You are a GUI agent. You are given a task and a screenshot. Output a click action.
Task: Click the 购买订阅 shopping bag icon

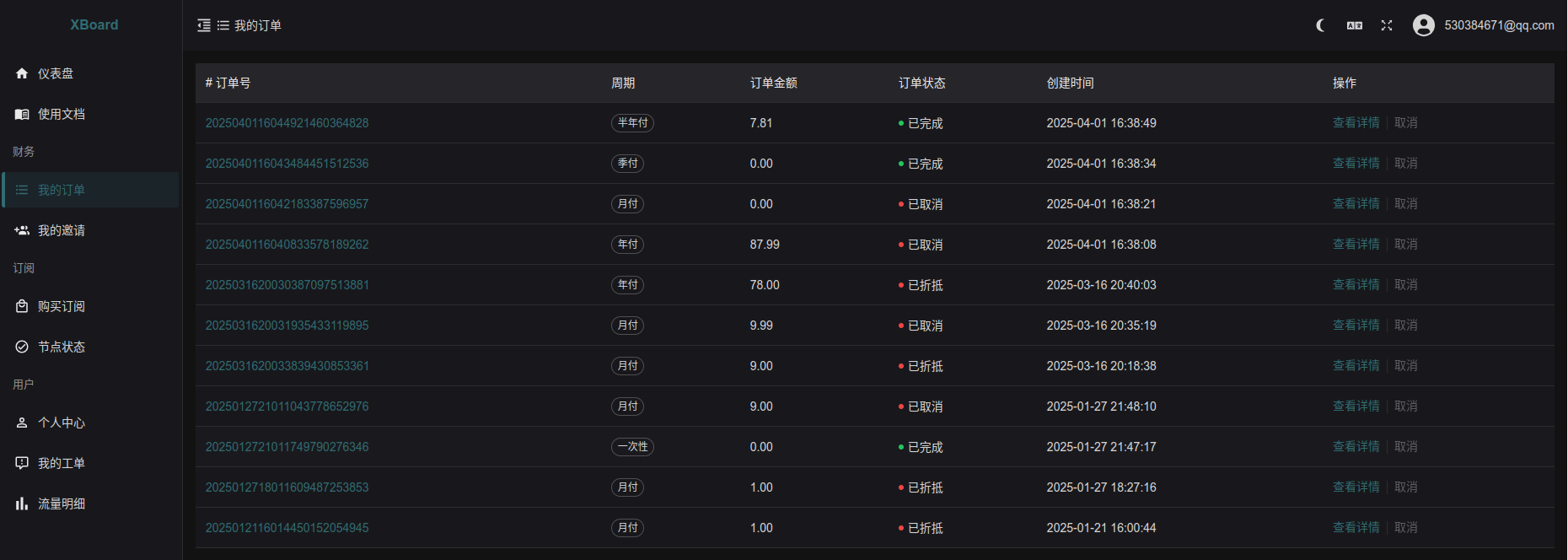(x=22, y=306)
